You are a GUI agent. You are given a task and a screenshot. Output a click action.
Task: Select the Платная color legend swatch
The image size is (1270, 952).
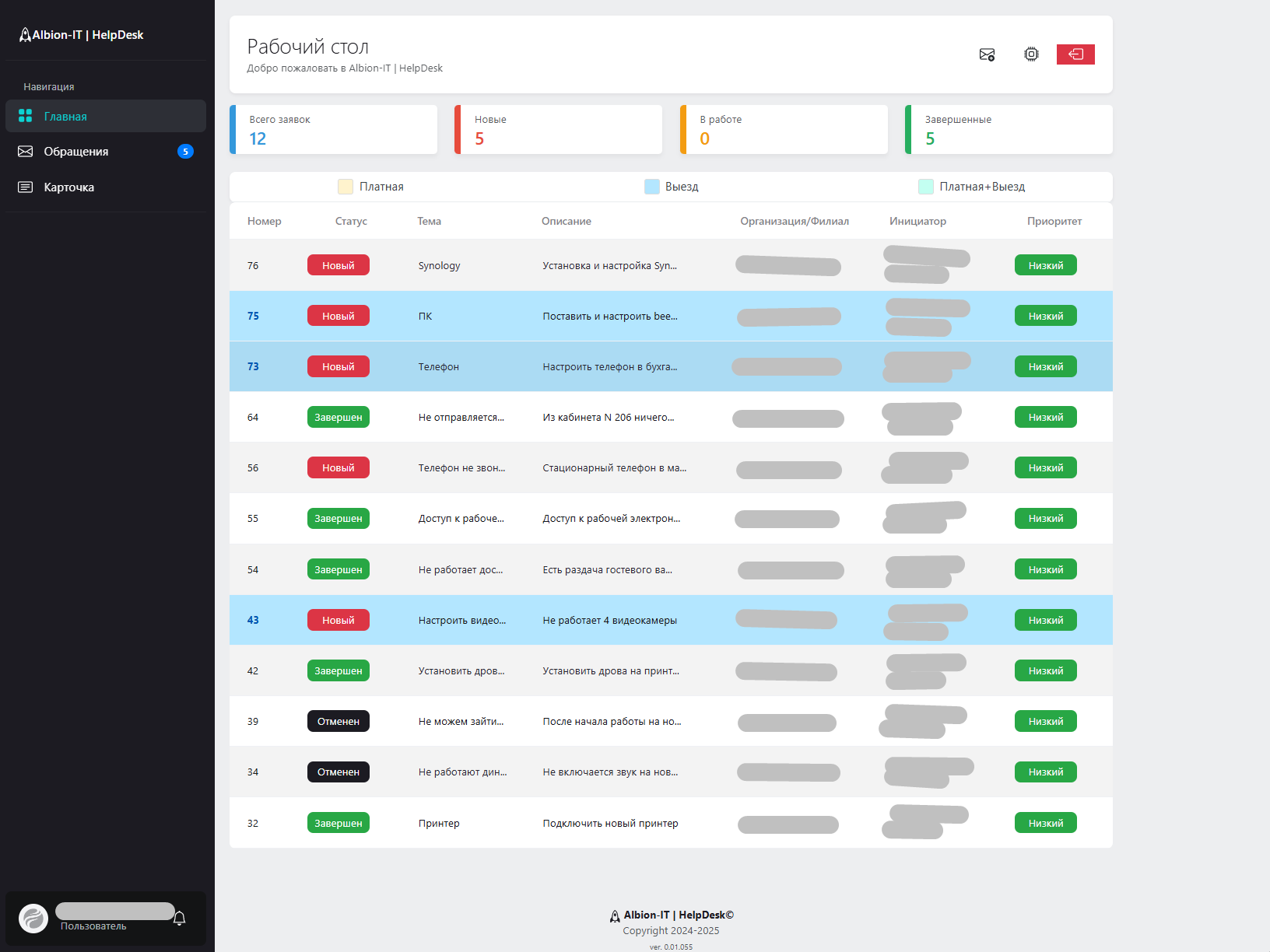pos(346,187)
